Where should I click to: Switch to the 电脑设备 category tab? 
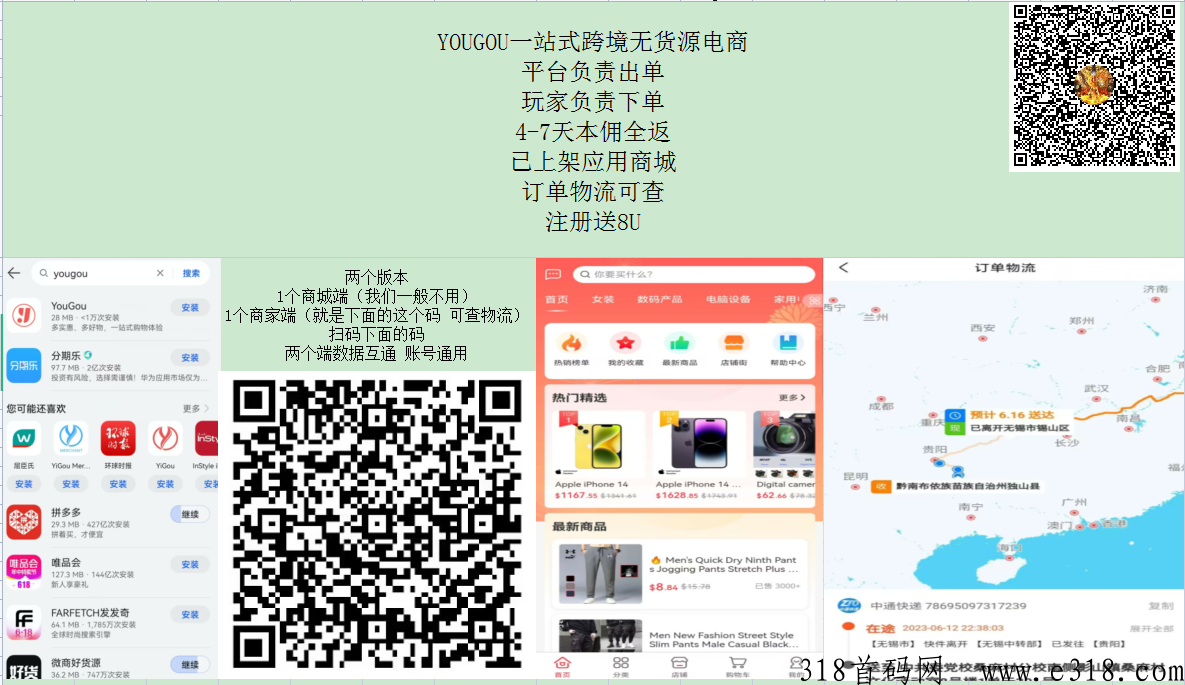tap(729, 299)
